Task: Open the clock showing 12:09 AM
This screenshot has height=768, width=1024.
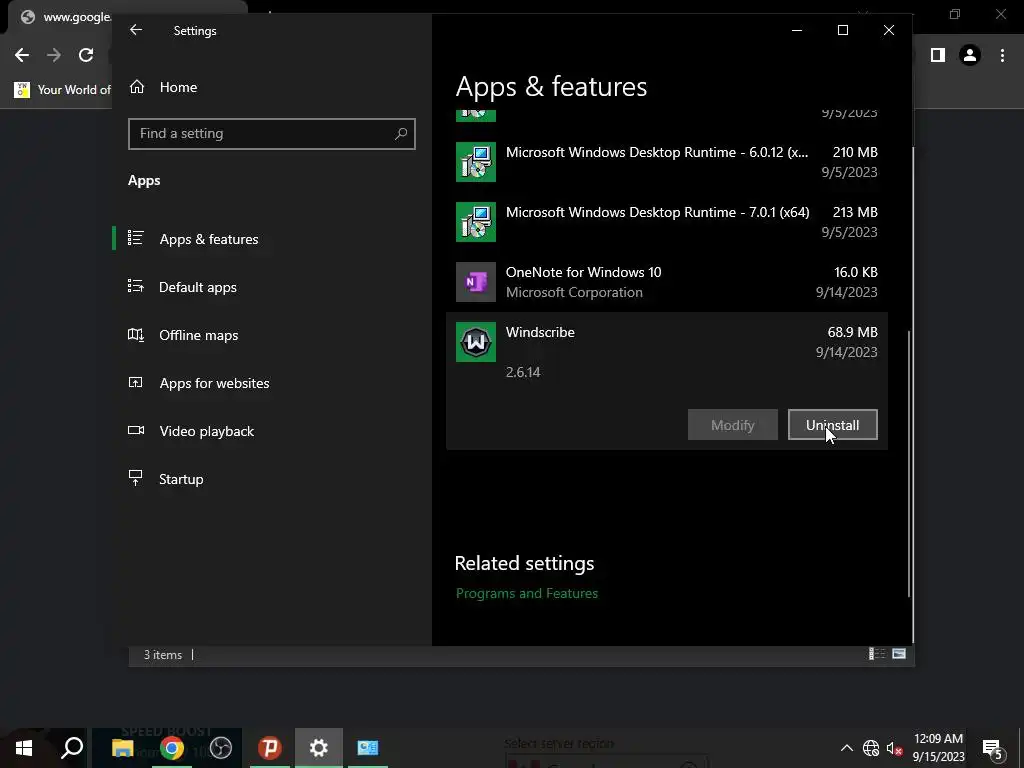Action: [938, 748]
